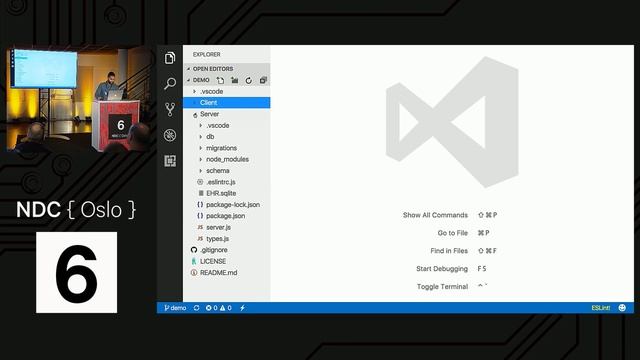Click the Collapse All folders icon

point(263,80)
